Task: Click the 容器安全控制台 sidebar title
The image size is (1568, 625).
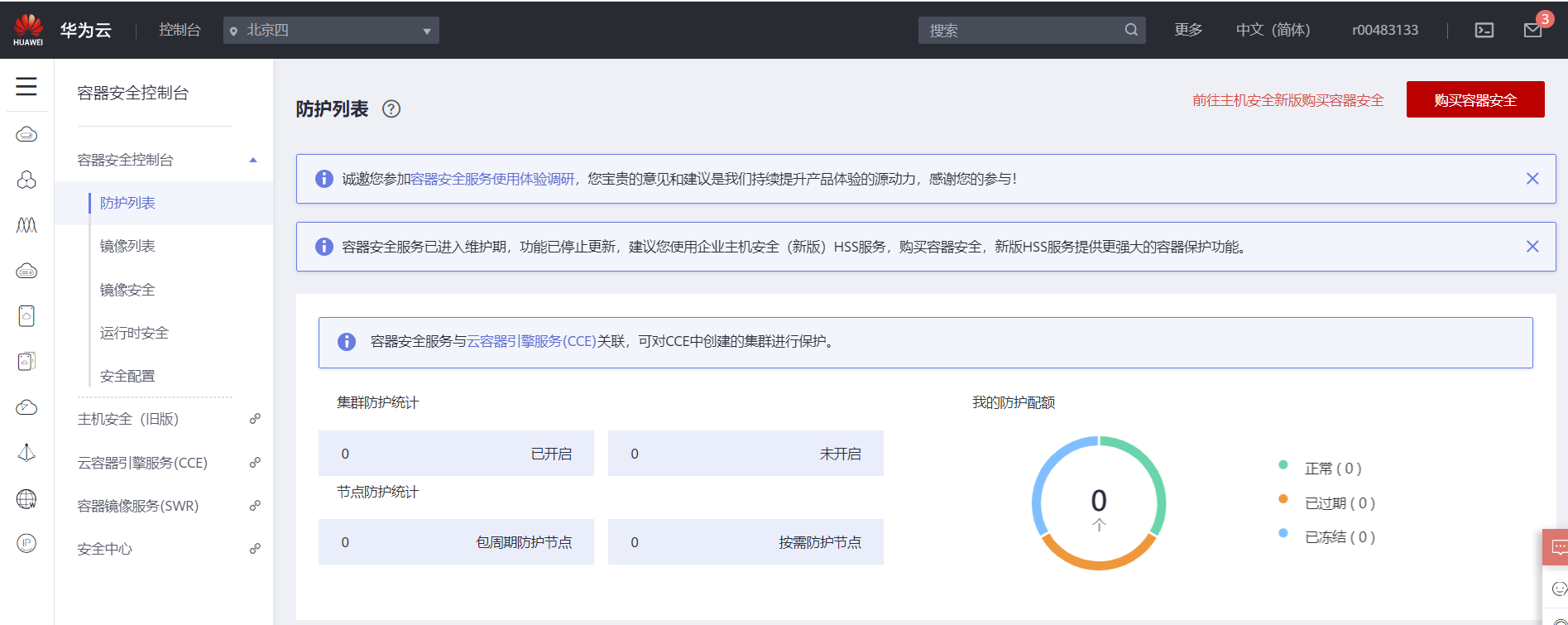Action: coord(132,93)
